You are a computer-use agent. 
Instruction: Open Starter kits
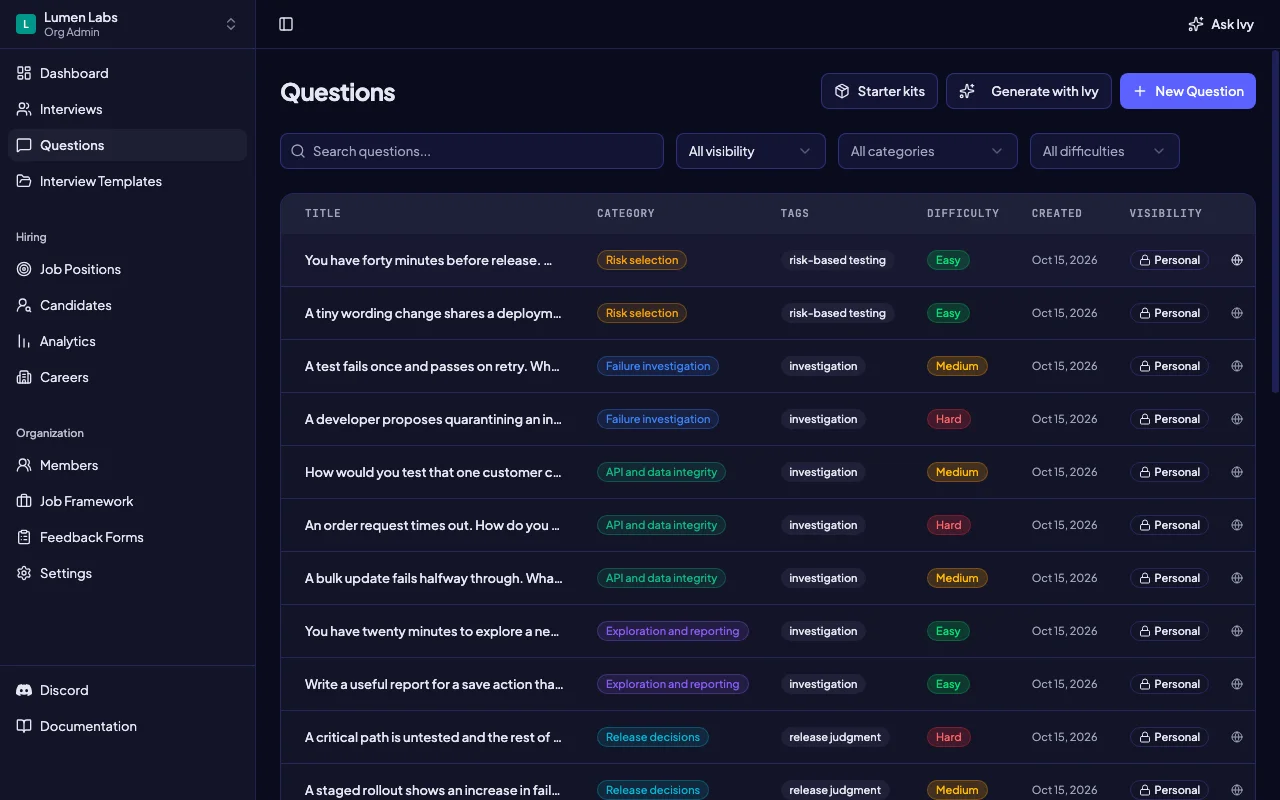pyautogui.click(x=880, y=91)
